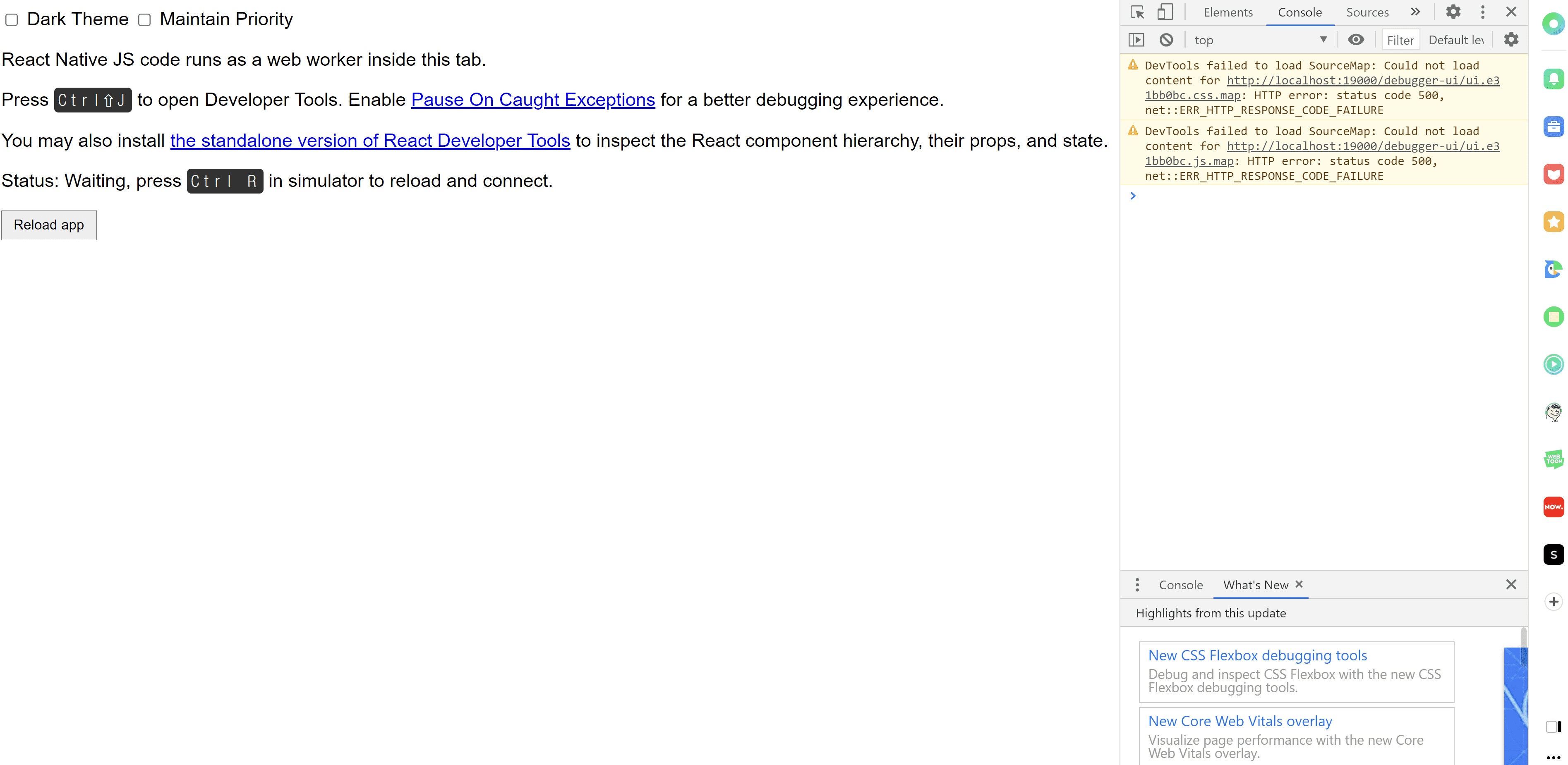This screenshot has height=765, width=1568.
Task: Open console settings gear icon
Action: tap(1511, 40)
